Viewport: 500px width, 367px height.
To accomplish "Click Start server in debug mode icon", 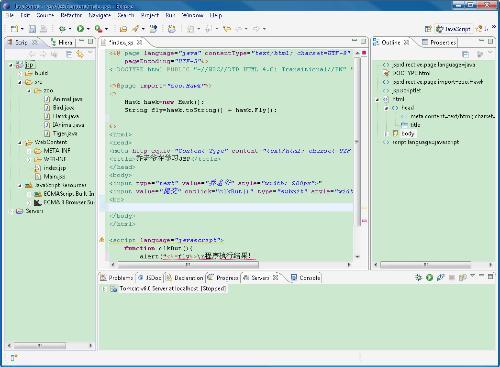I will (418, 277).
